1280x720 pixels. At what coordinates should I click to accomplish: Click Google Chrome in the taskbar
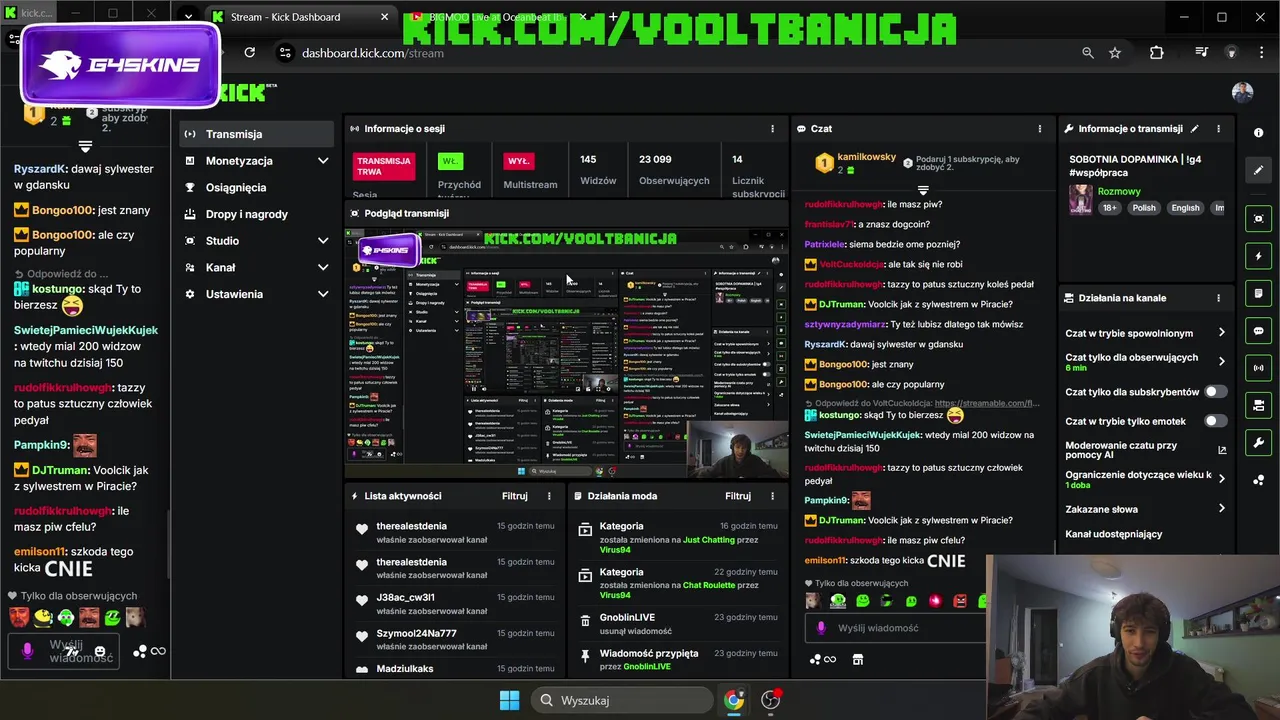[x=734, y=700]
